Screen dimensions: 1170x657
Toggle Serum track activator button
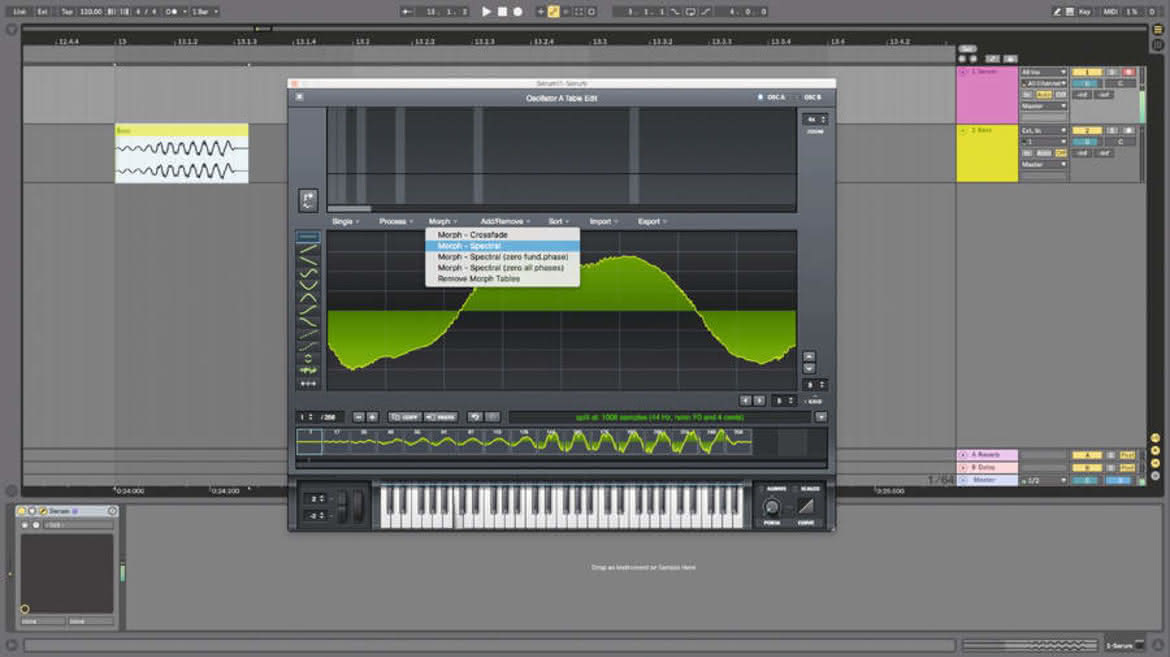point(1087,72)
